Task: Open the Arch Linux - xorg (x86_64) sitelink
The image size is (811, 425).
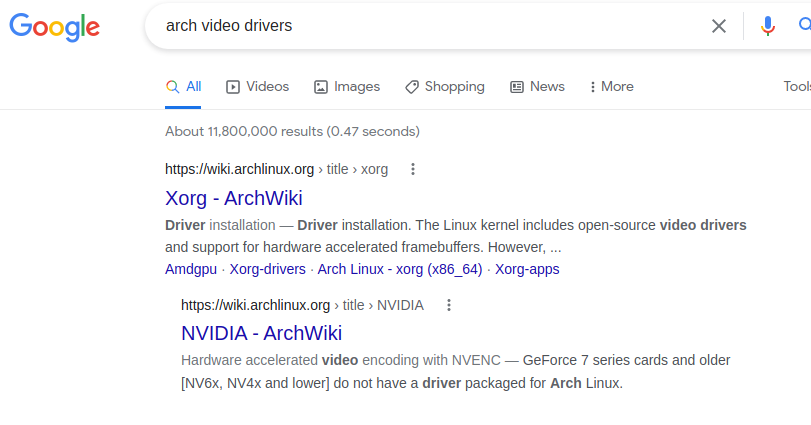Action: click(400, 269)
